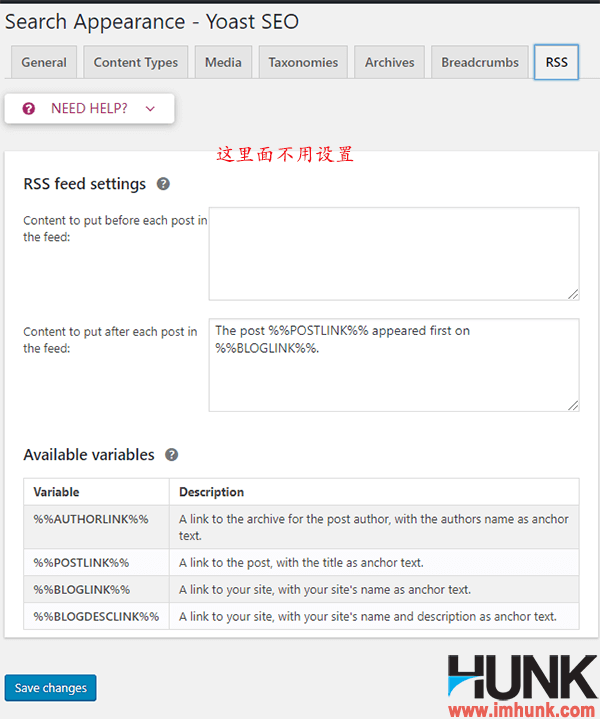Click the %%POSTLINK%% variable cell
Image resolution: width=600 pixels, height=719 pixels.
pos(96,563)
